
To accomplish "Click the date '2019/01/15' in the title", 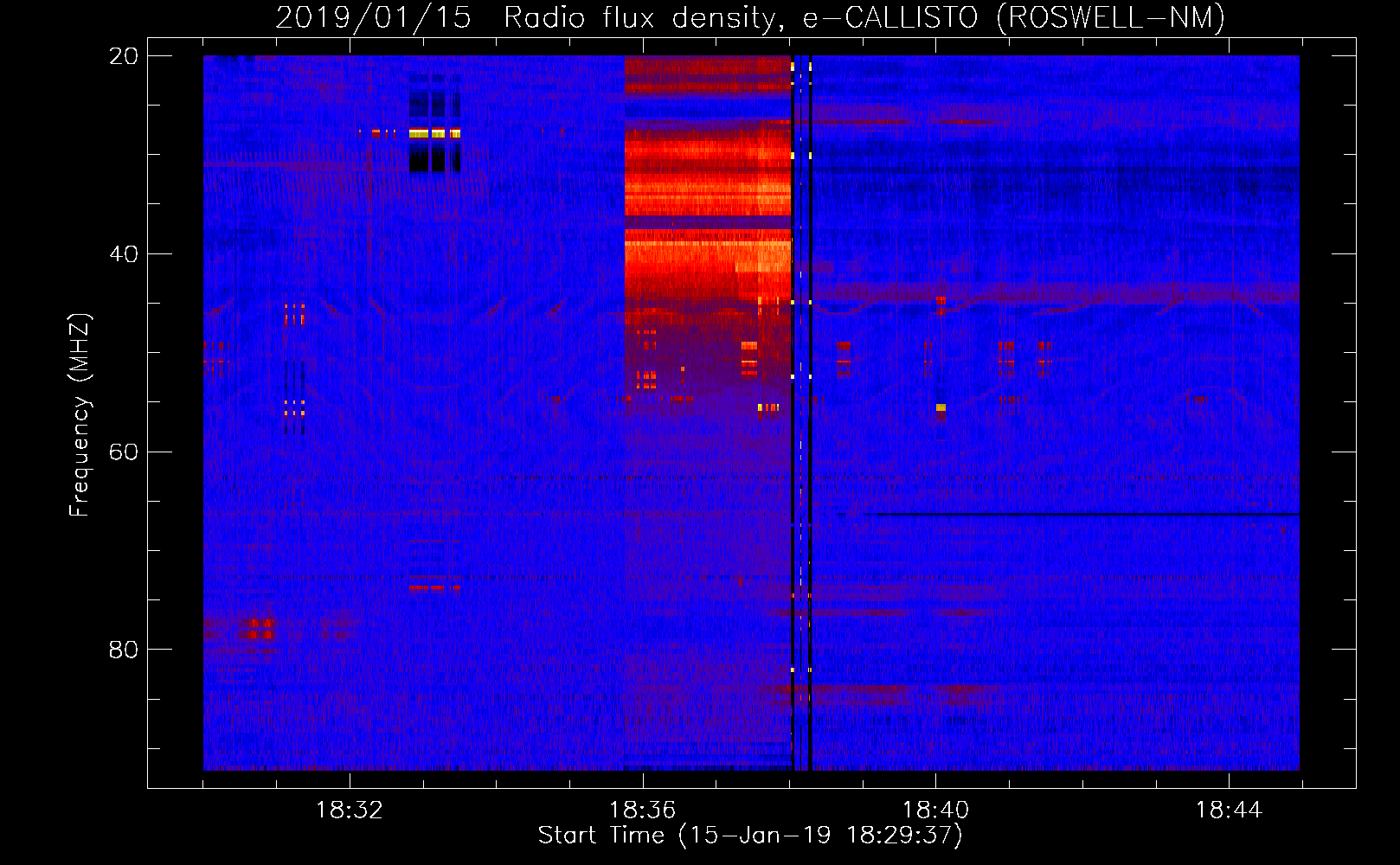I will (x=374, y=17).
